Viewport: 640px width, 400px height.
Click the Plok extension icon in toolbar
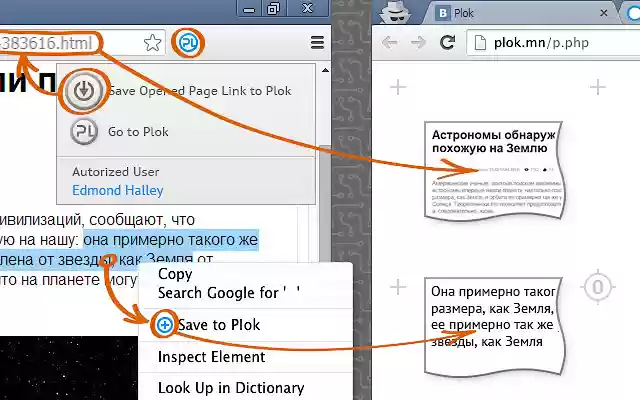point(188,42)
